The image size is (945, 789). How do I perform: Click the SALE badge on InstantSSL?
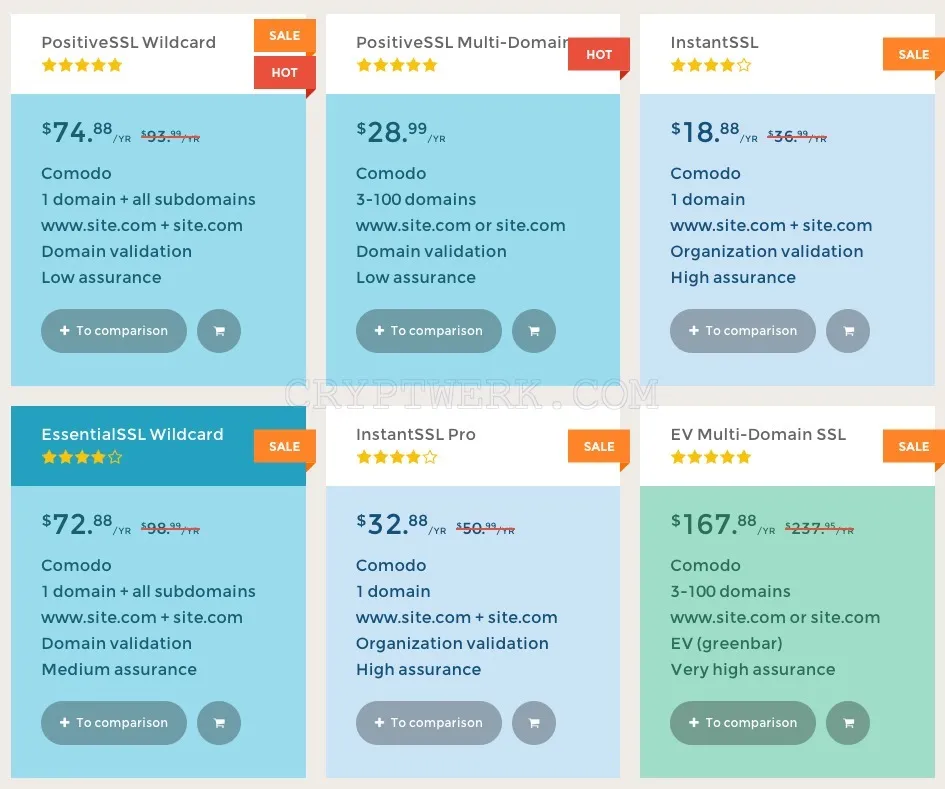[914, 55]
